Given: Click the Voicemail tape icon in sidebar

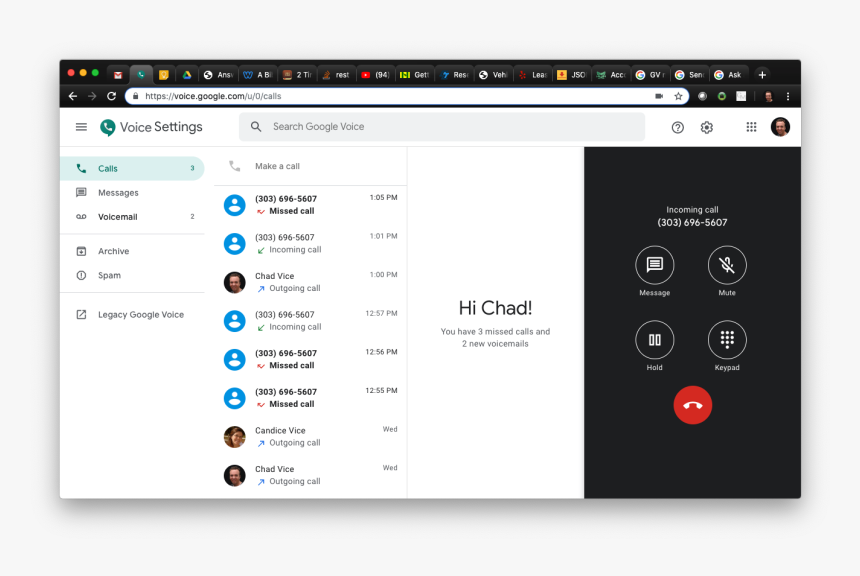Looking at the screenshot, I should click(x=81, y=217).
